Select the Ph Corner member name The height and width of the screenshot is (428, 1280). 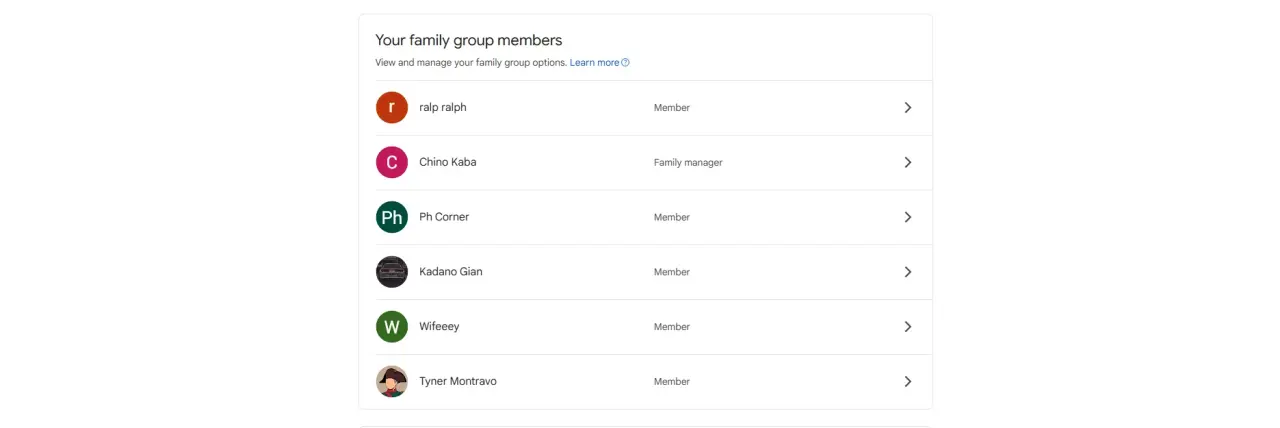(x=444, y=217)
